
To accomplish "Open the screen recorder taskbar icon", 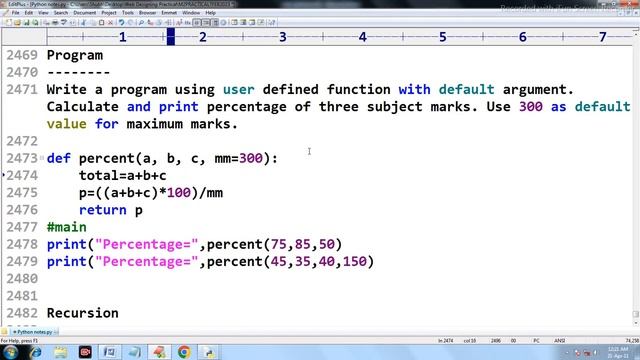I will click(85, 352).
